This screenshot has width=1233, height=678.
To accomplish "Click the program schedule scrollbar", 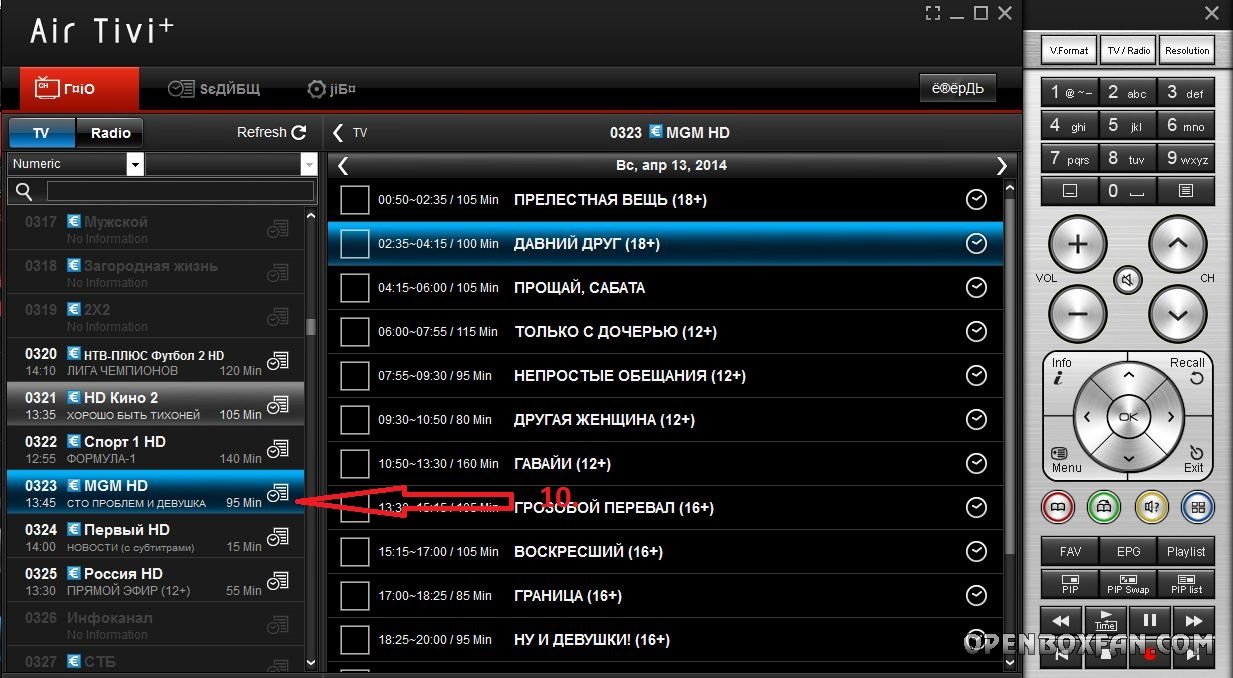I will [1009, 375].
